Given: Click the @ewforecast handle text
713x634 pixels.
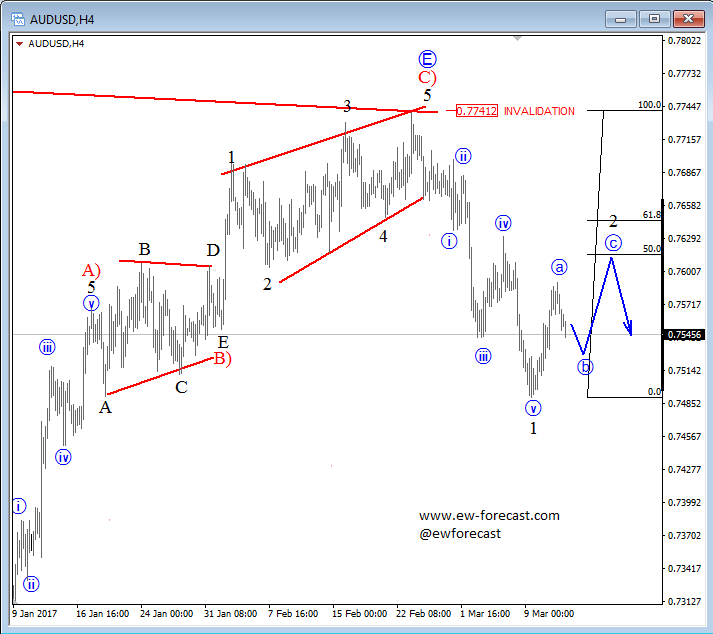Looking at the screenshot, I should (x=460, y=534).
